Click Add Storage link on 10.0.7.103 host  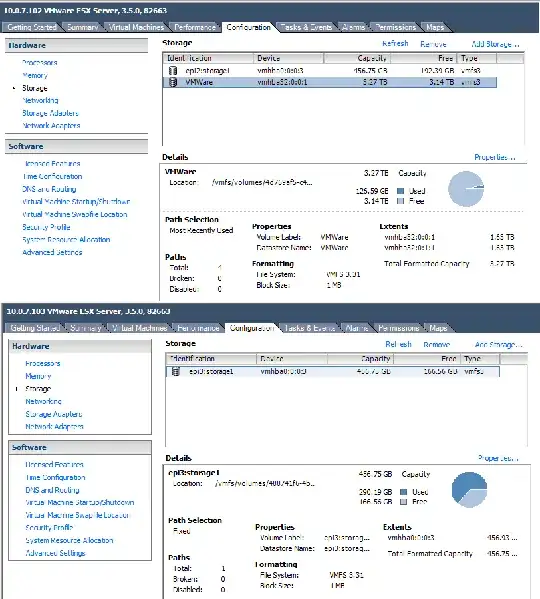498,345
